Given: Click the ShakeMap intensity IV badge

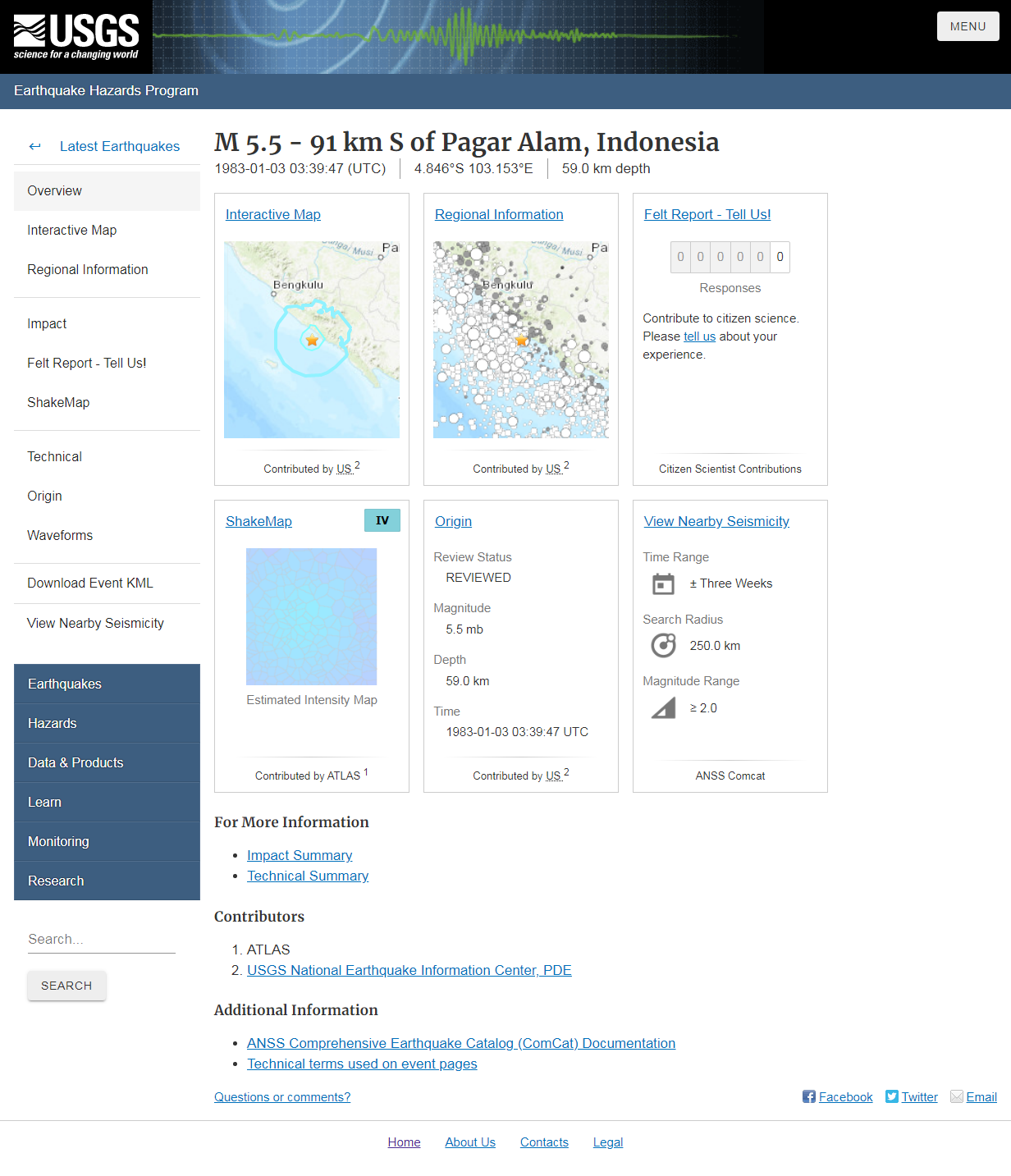Looking at the screenshot, I should 382,520.
